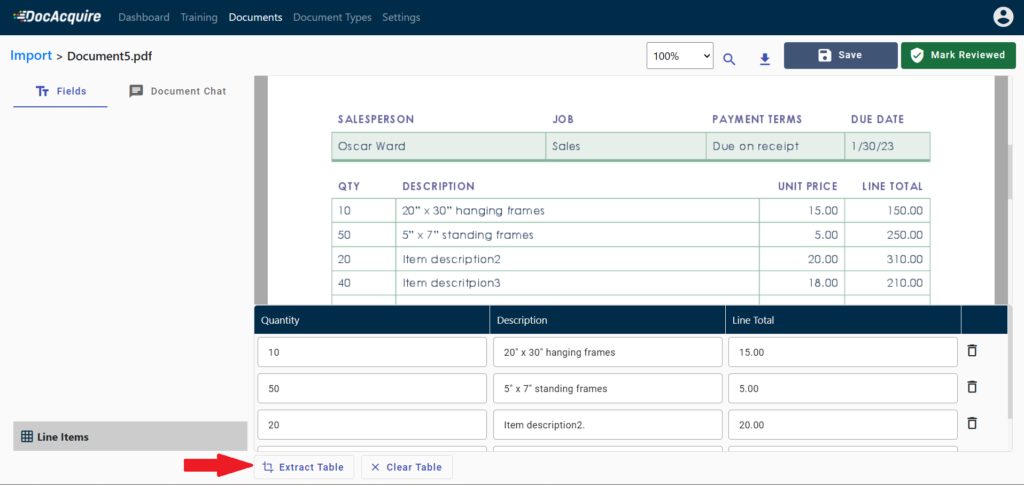Viewport: 1024px width, 485px height.
Task: Go to Dashboard in the top navigation
Action: [x=144, y=18]
